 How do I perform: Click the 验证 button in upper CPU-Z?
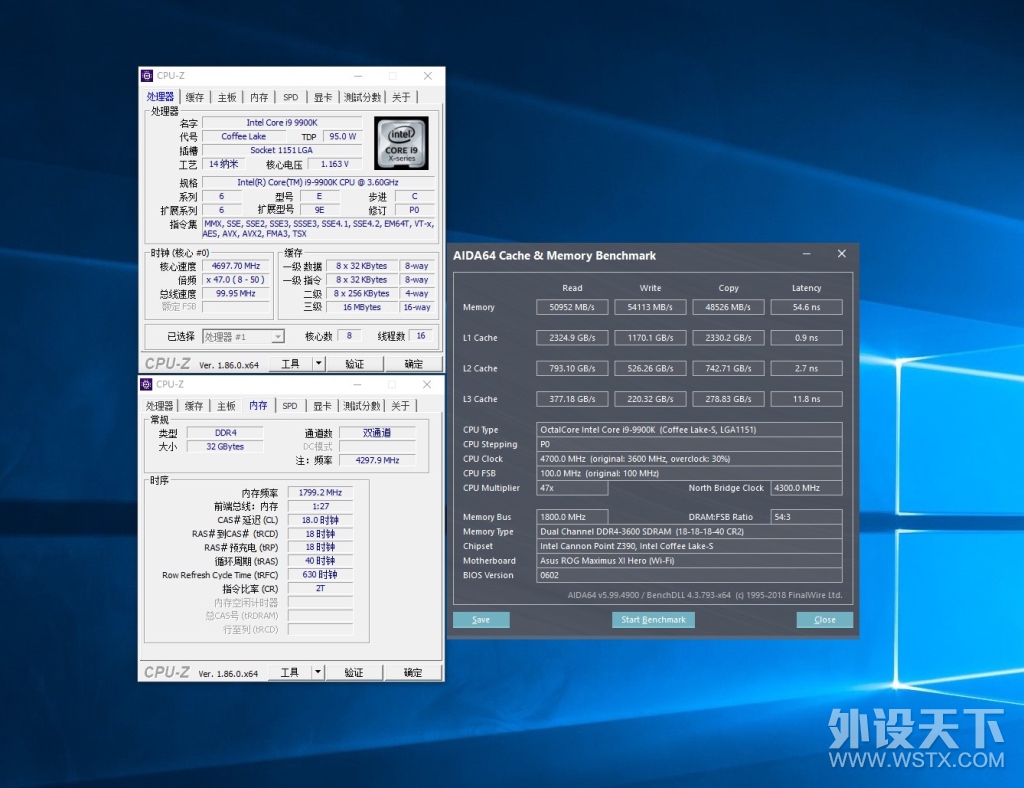pos(355,363)
